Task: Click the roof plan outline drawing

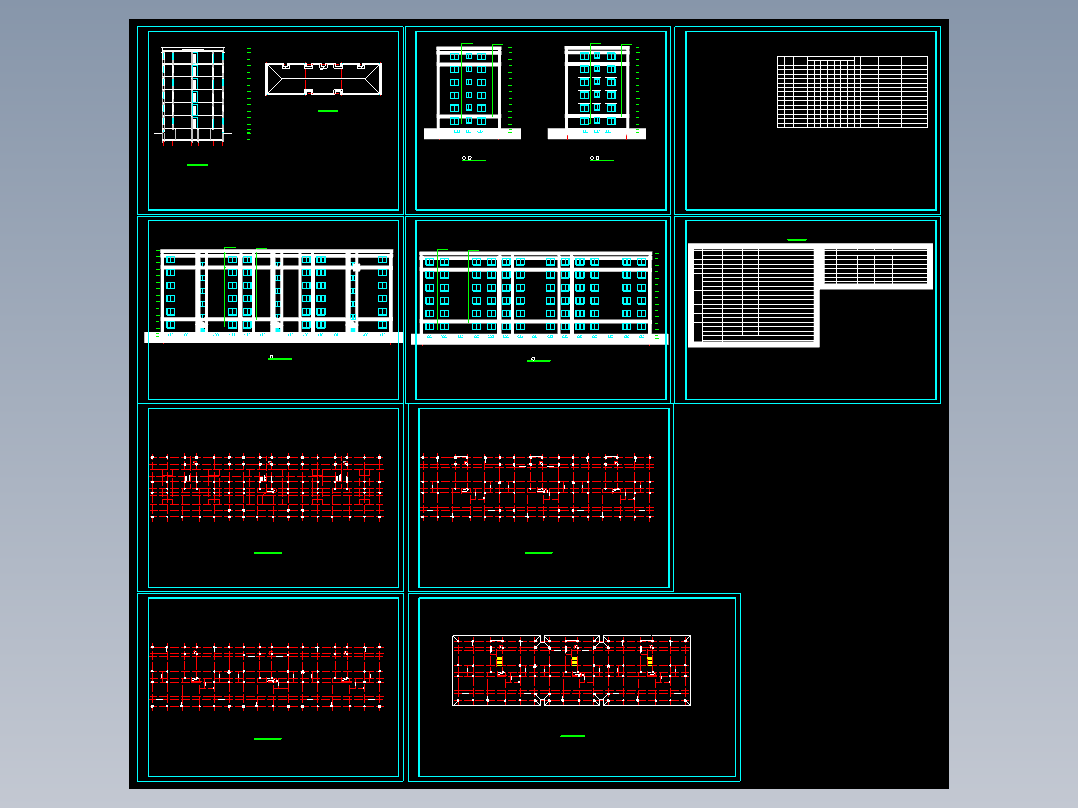Action: point(323,79)
